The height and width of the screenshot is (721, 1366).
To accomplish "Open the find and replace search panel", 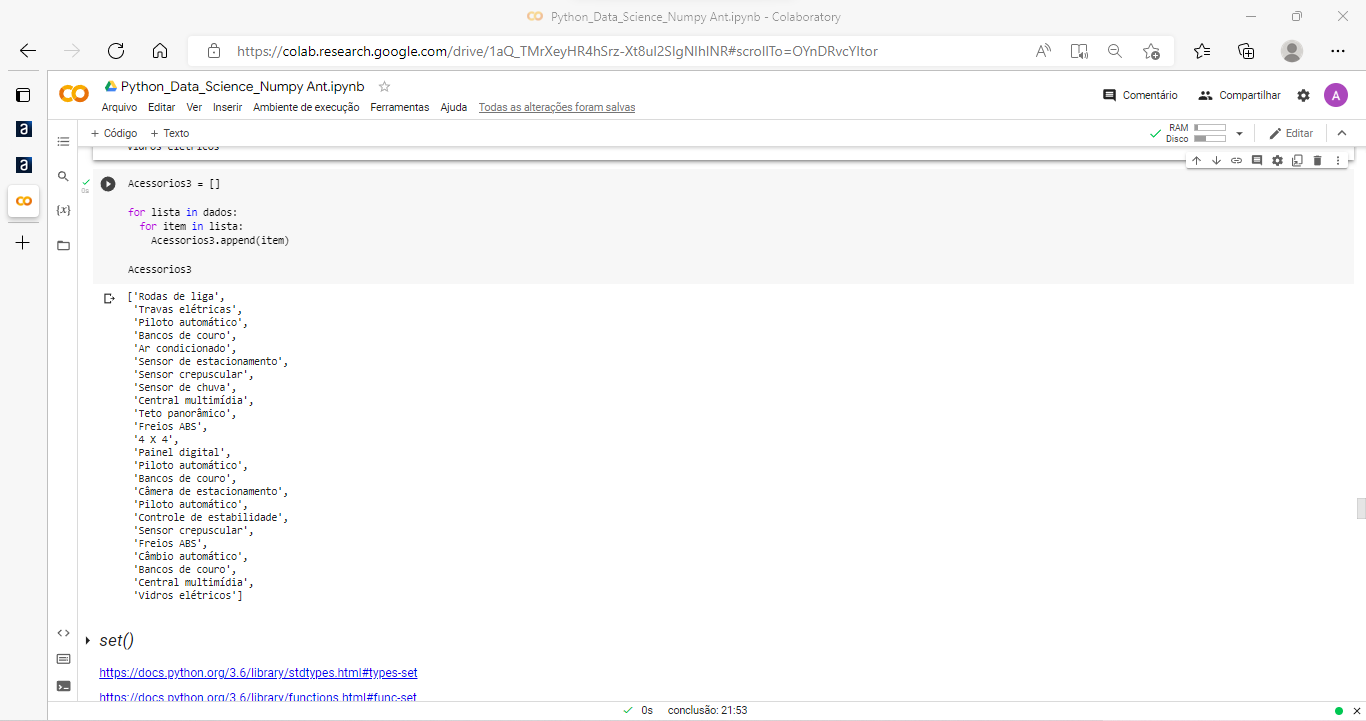I will [x=63, y=176].
